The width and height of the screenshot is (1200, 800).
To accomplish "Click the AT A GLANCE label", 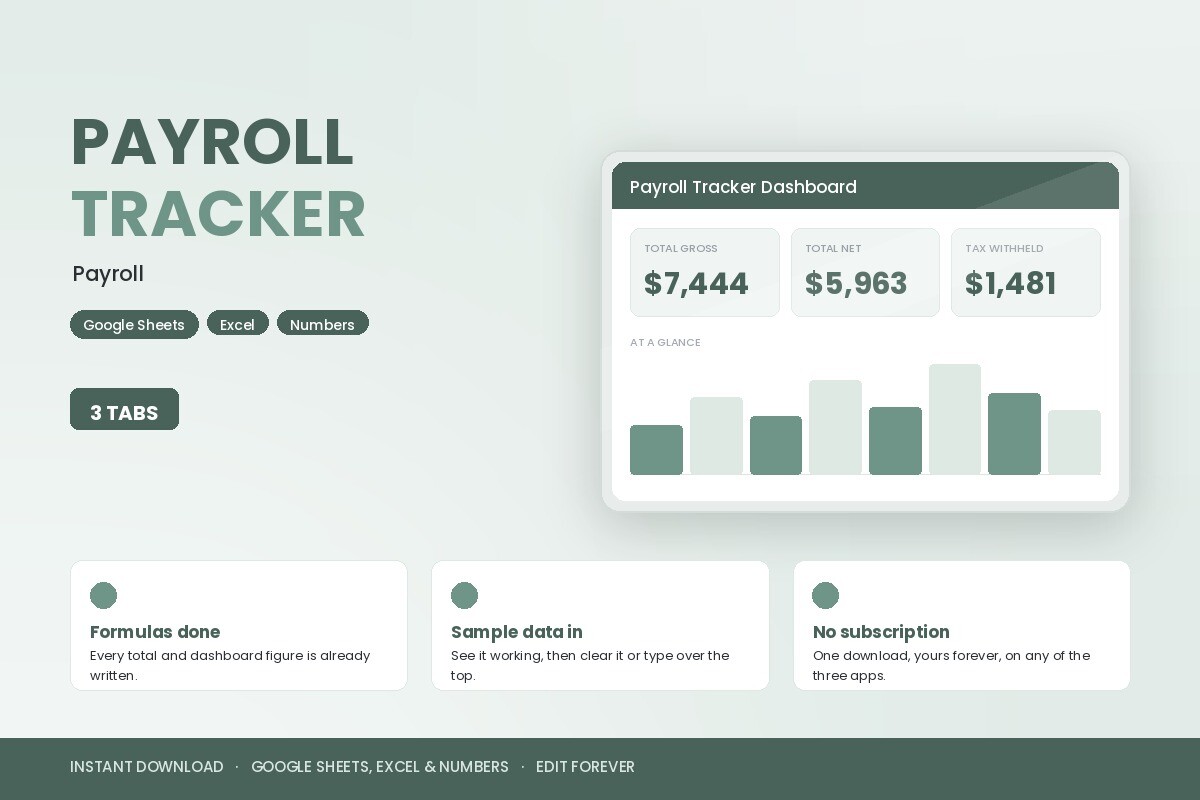I will pos(665,342).
